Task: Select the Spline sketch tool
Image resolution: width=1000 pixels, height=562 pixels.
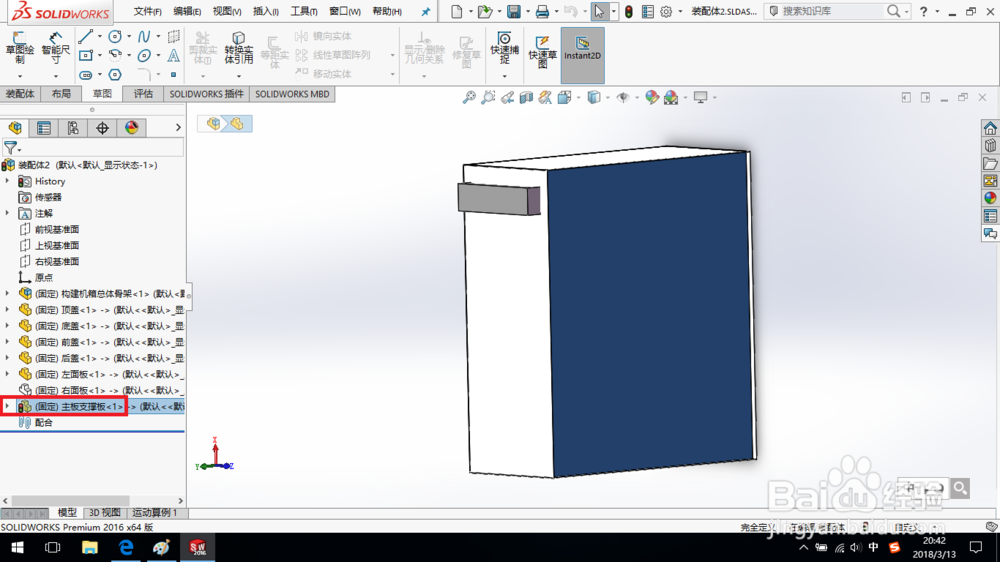Action: coord(144,36)
